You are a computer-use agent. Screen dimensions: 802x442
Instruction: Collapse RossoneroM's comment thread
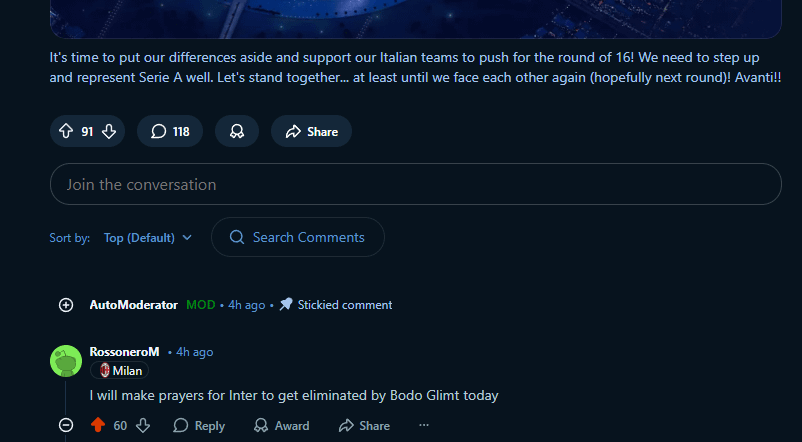pos(66,425)
